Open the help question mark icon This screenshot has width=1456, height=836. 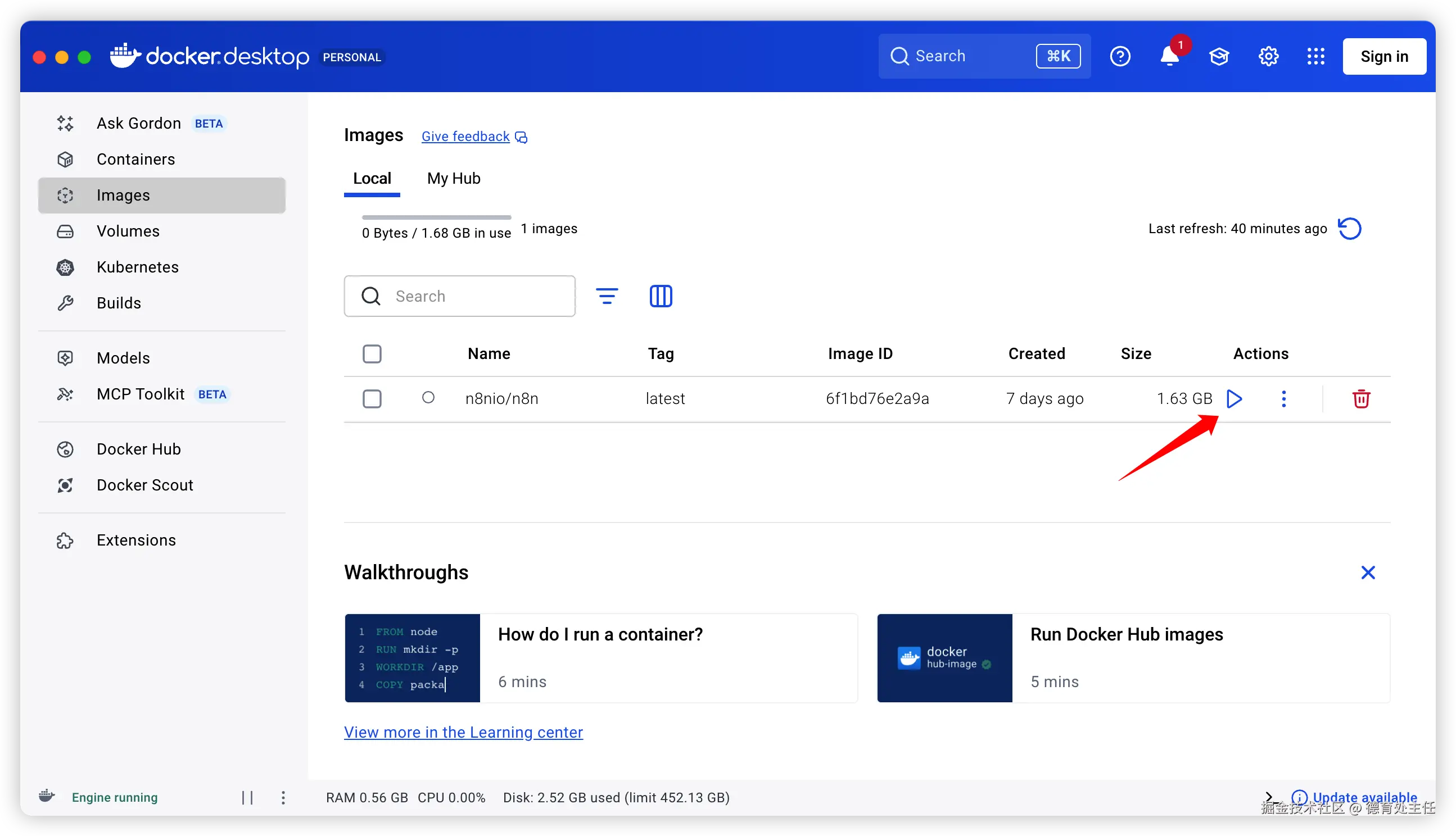click(1120, 56)
